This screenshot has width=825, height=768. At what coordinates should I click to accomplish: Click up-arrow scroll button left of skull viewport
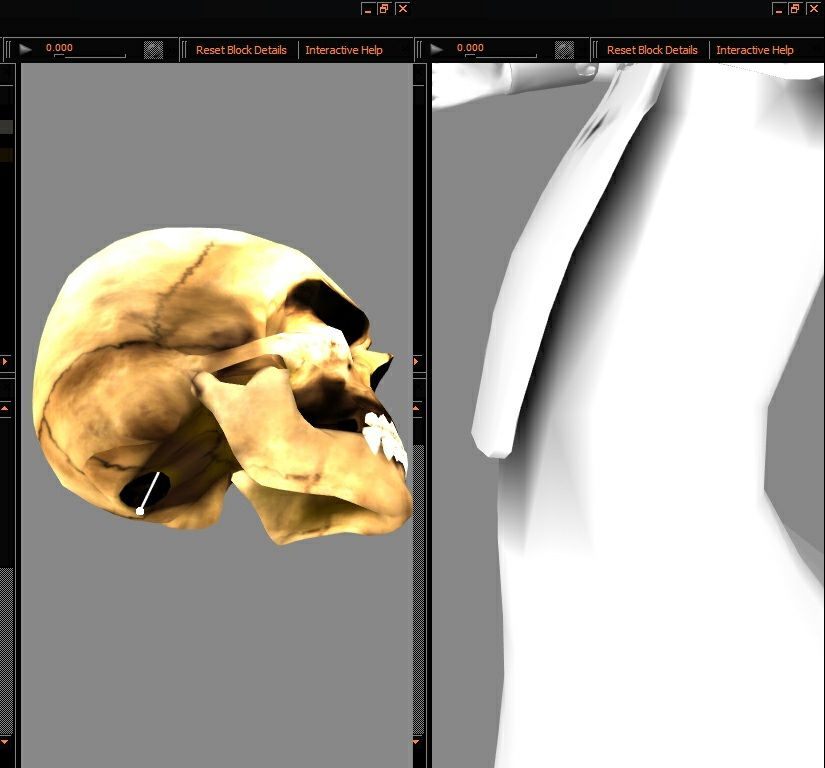coord(5,408)
